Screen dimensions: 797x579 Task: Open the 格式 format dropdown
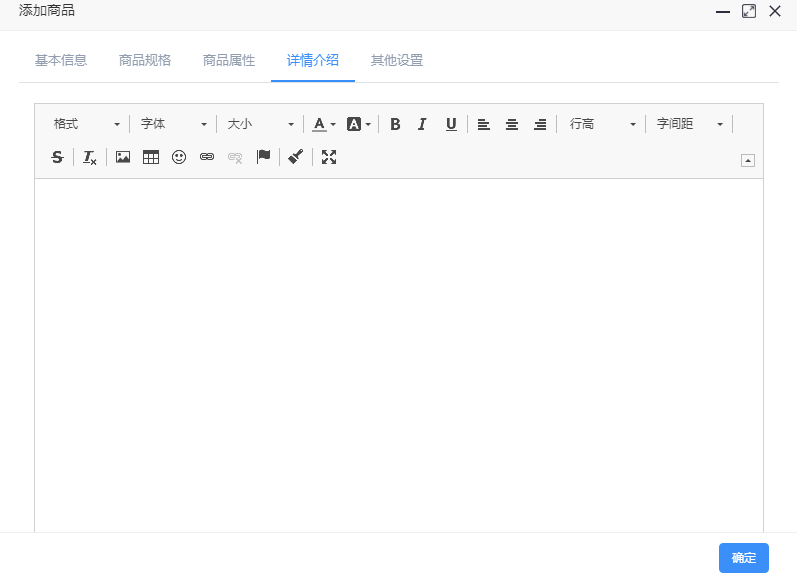(x=86, y=124)
